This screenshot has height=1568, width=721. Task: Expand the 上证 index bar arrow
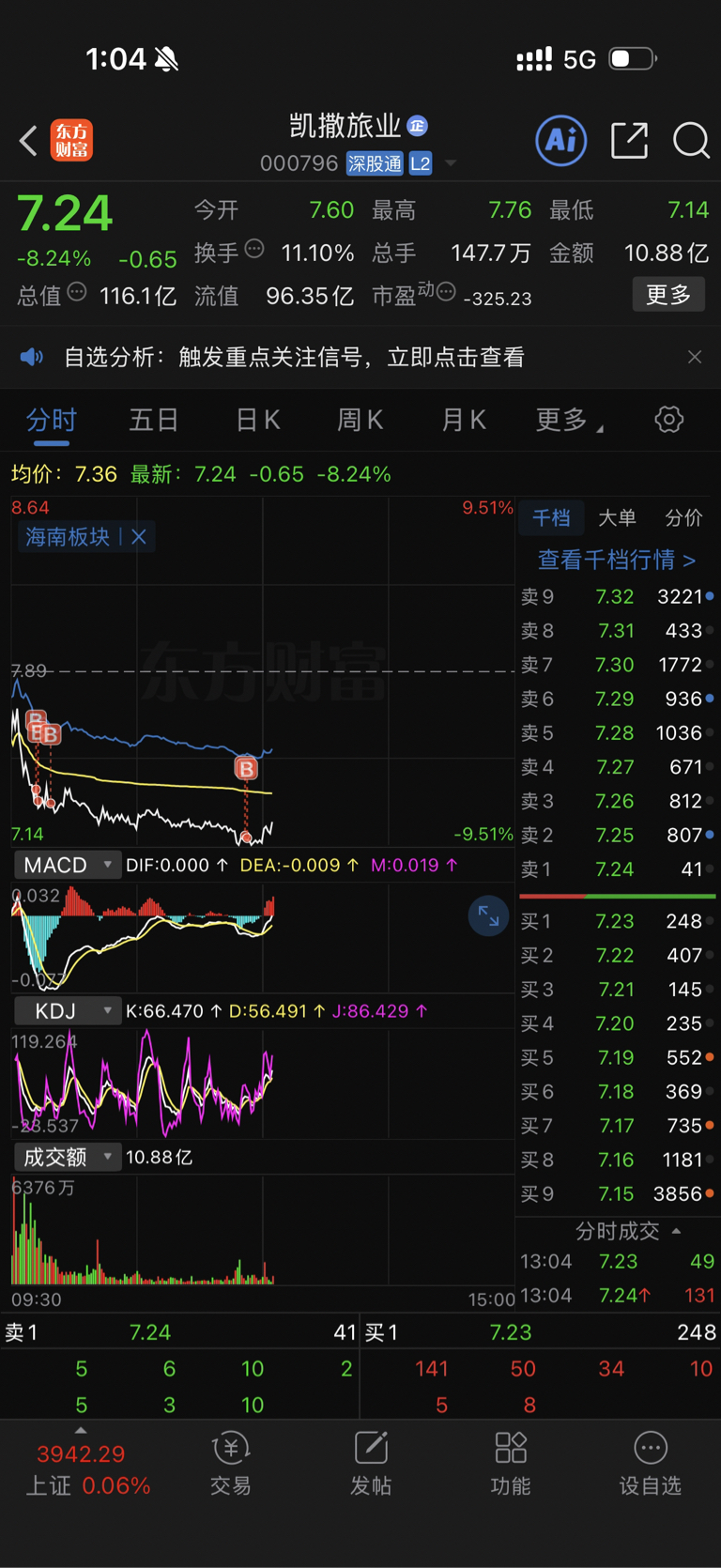pos(81,1431)
